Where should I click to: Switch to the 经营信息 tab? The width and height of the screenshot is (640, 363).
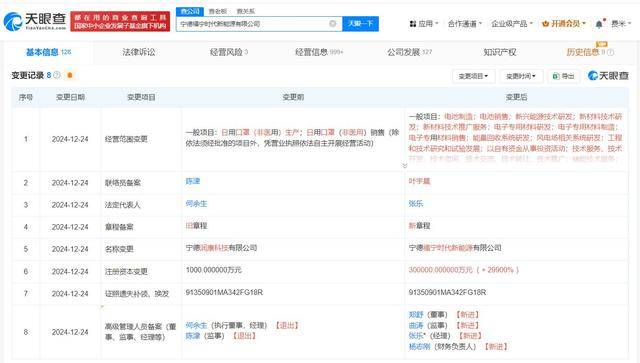coord(319,52)
